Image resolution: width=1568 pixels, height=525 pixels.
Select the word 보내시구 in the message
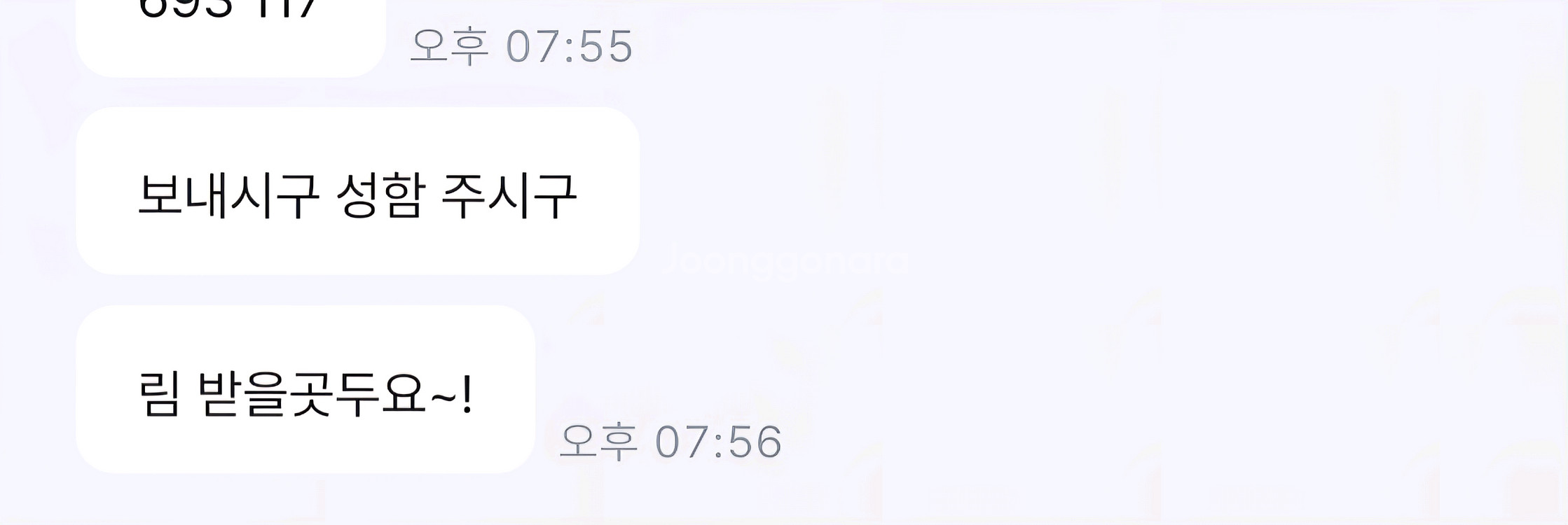pos(229,195)
